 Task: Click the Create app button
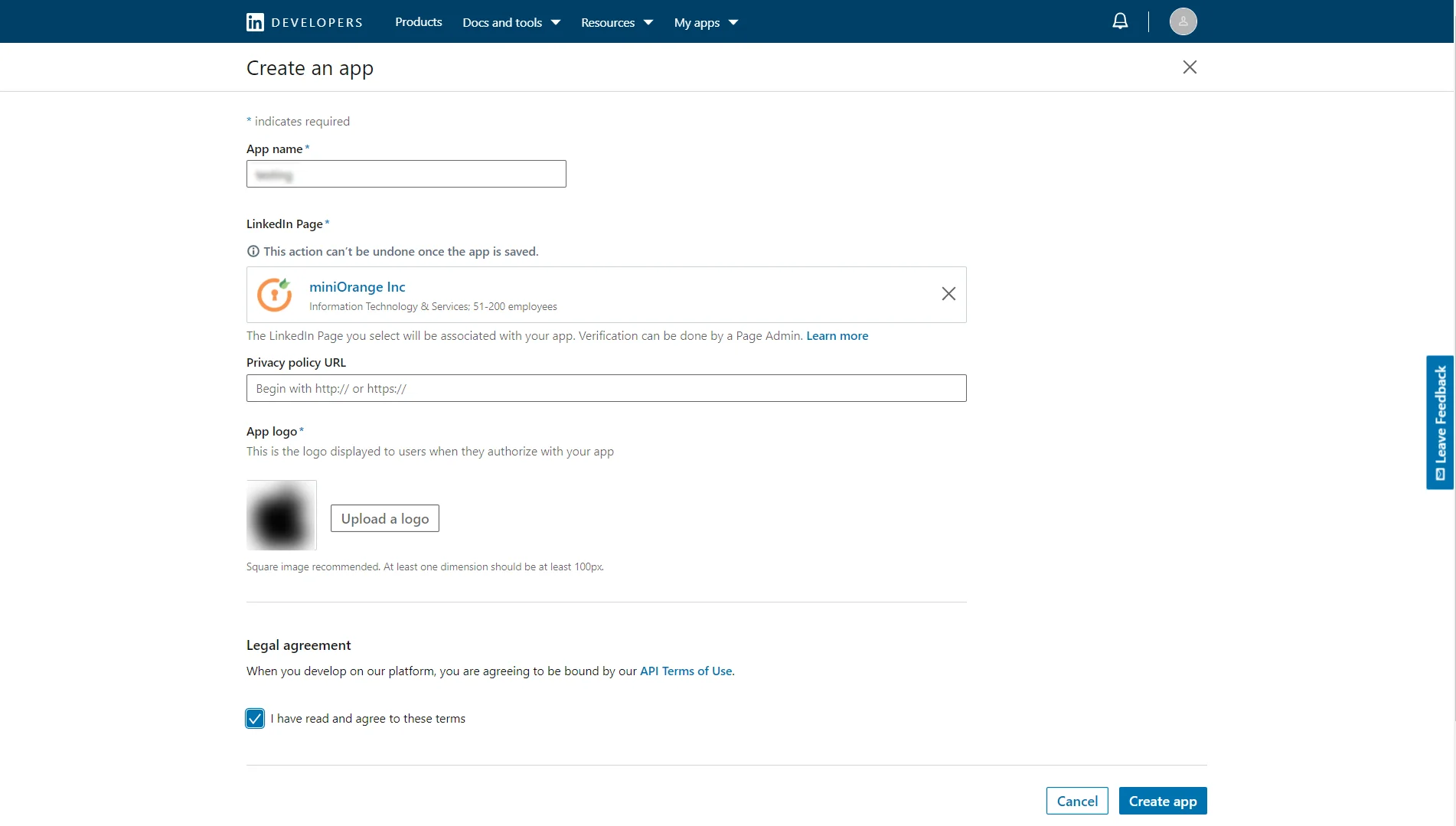coord(1162,800)
